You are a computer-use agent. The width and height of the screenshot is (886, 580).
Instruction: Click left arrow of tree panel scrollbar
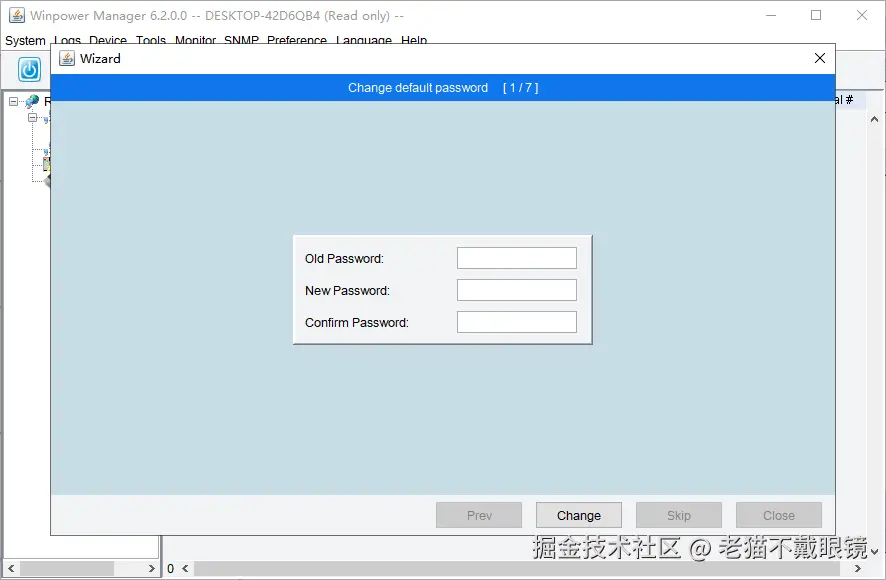(x=11, y=568)
